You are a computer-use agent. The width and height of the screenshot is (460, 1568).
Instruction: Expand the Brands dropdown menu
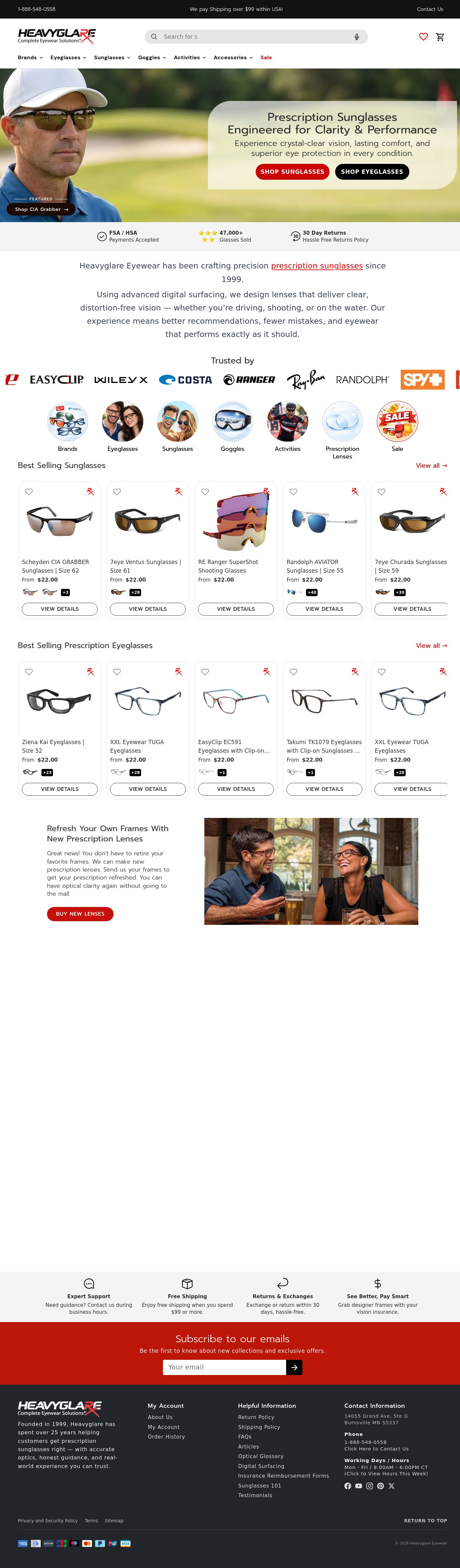tap(30, 57)
